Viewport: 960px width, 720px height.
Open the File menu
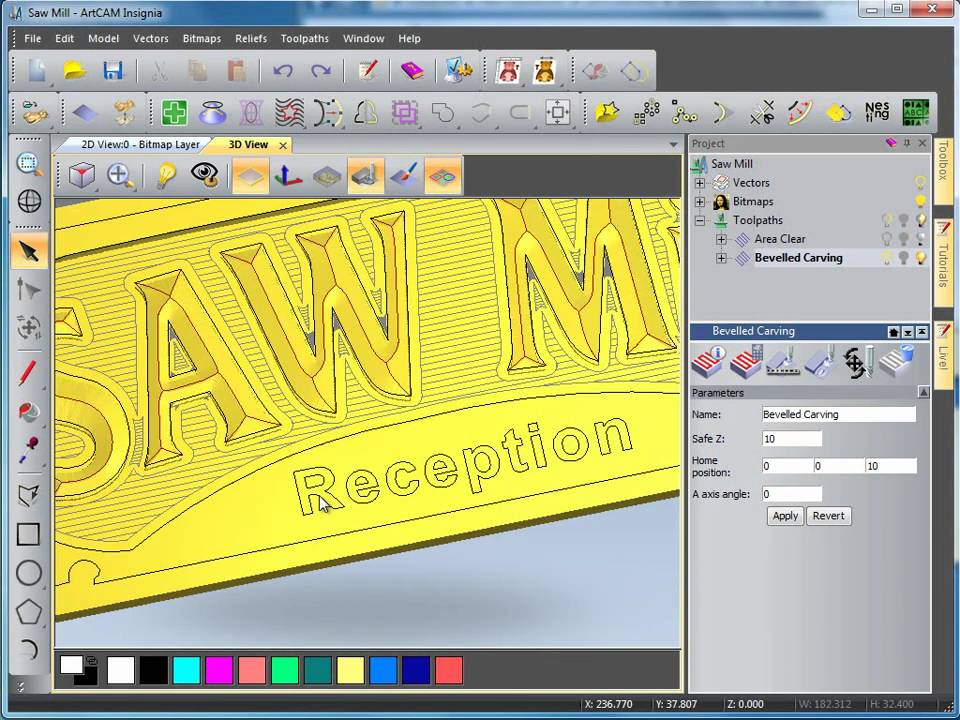click(x=32, y=38)
